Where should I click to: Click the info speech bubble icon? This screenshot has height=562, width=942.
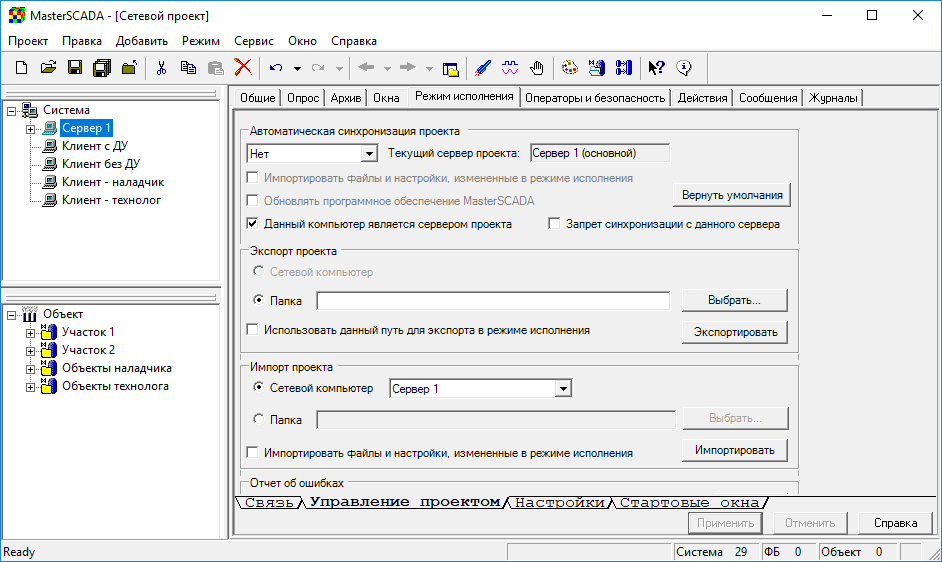684,68
